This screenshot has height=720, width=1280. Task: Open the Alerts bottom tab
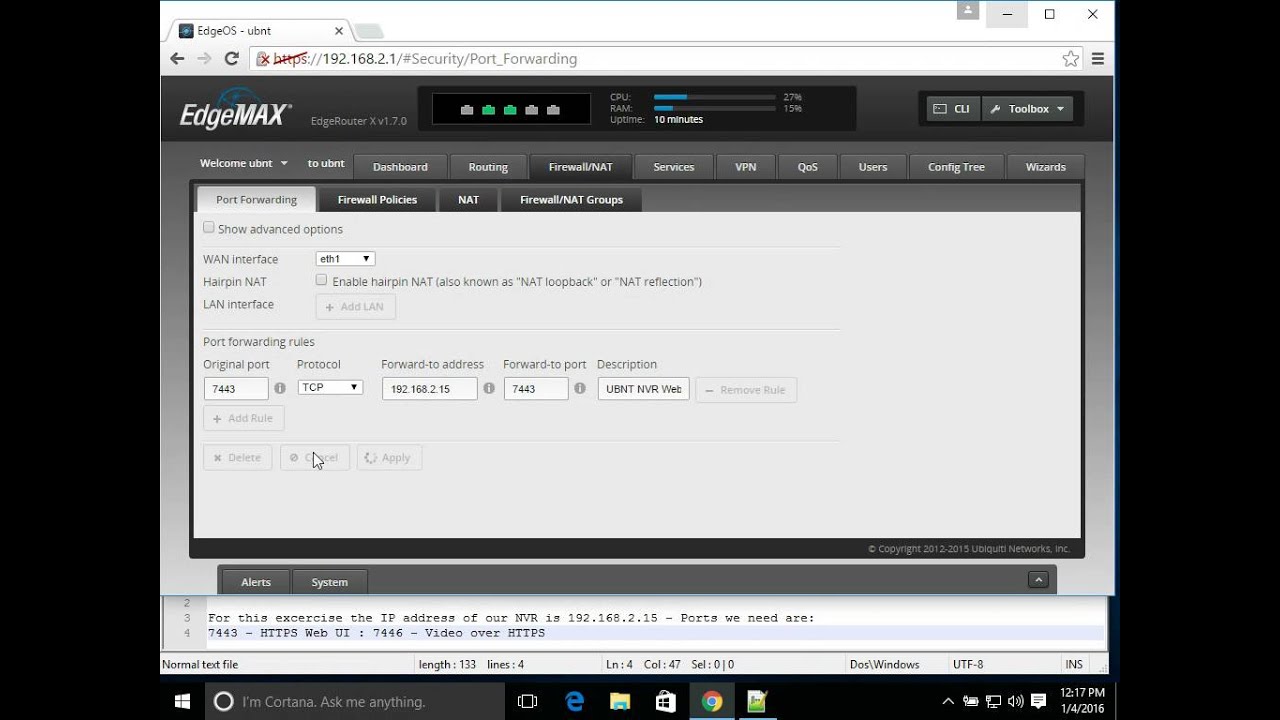click(x=256, y=582)
